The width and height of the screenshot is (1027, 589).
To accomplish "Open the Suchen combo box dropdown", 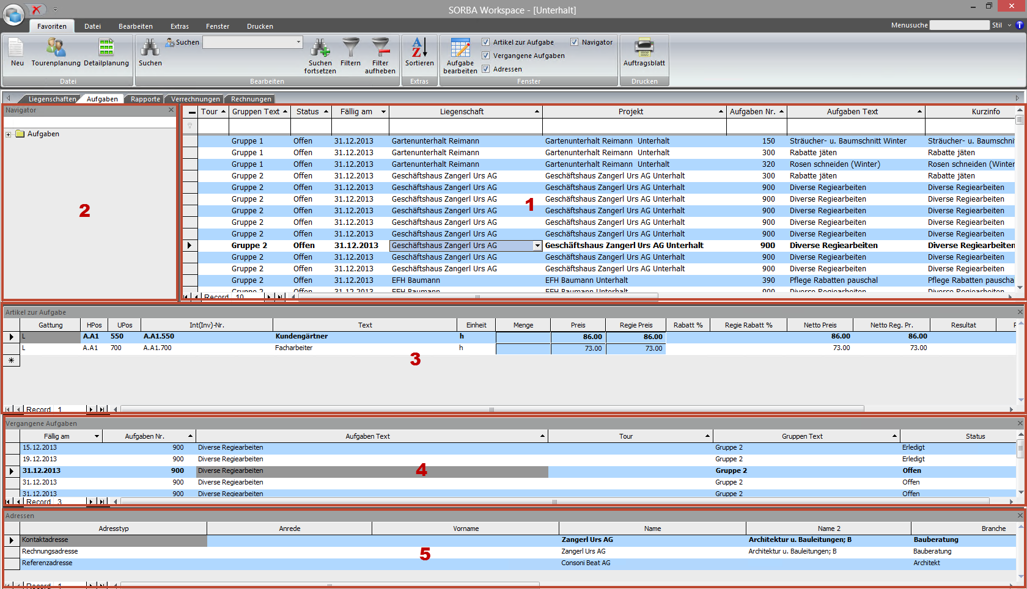I will point(299,42).
